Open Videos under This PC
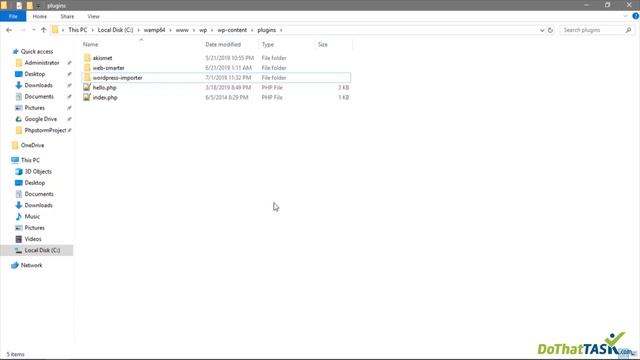640x360 pixels. 33,239
